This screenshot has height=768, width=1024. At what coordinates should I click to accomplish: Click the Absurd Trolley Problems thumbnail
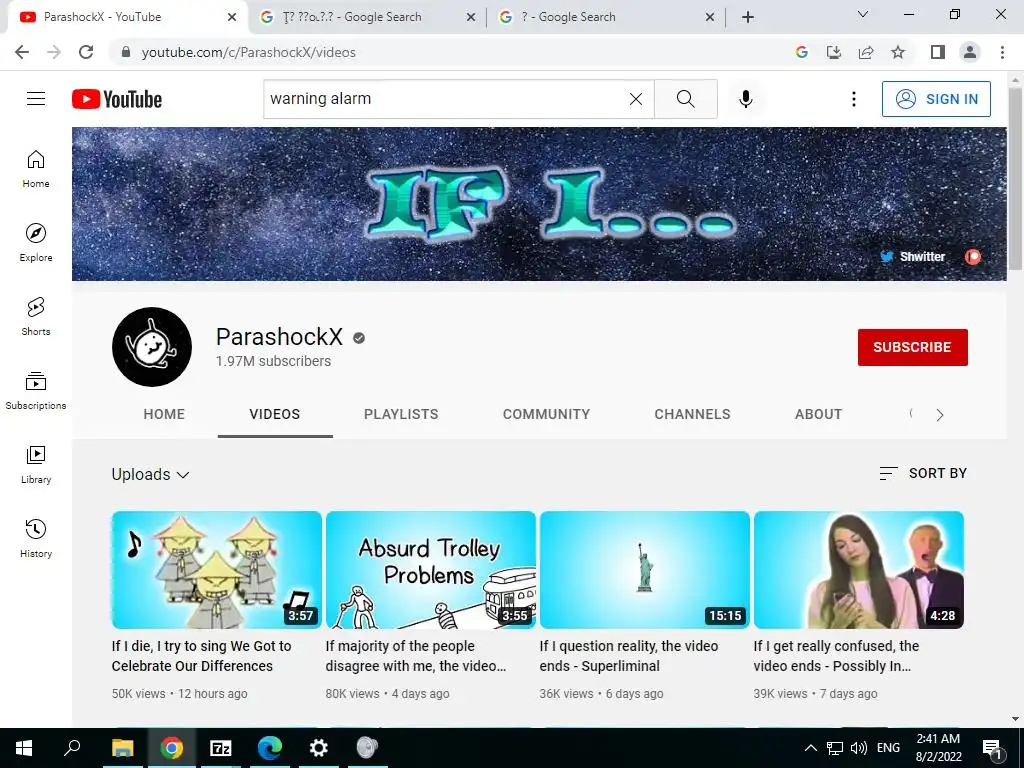pyautogui.click(x=430, y=569)
